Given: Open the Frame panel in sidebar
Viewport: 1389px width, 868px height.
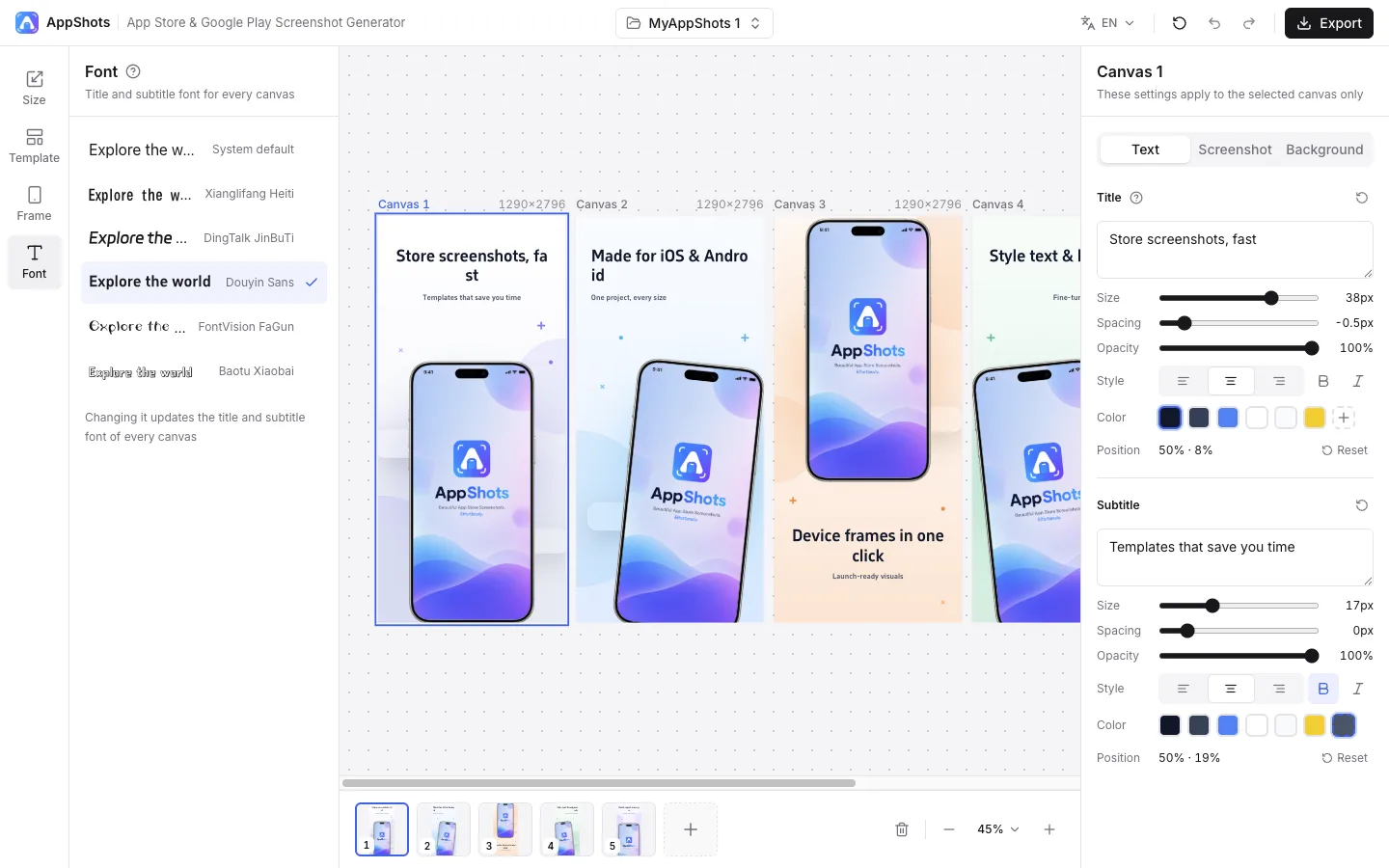Looking at the screenshot, I should 35,203.
